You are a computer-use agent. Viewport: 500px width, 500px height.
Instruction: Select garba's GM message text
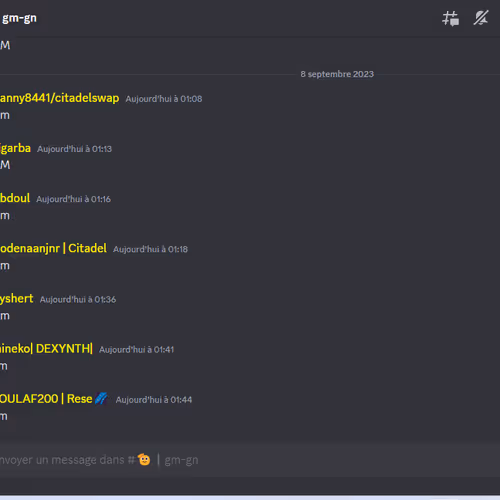[x=5, y=165]
